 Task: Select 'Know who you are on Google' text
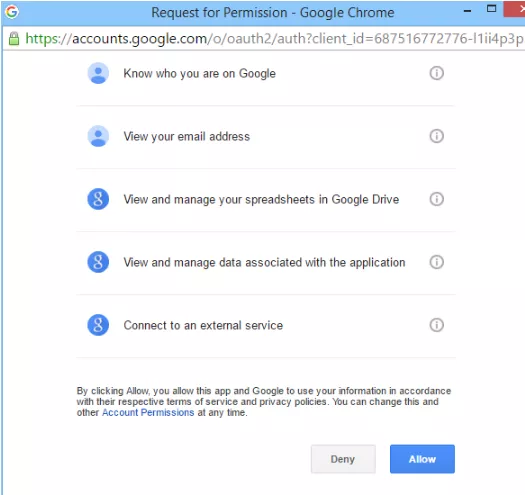pos(200,73)
